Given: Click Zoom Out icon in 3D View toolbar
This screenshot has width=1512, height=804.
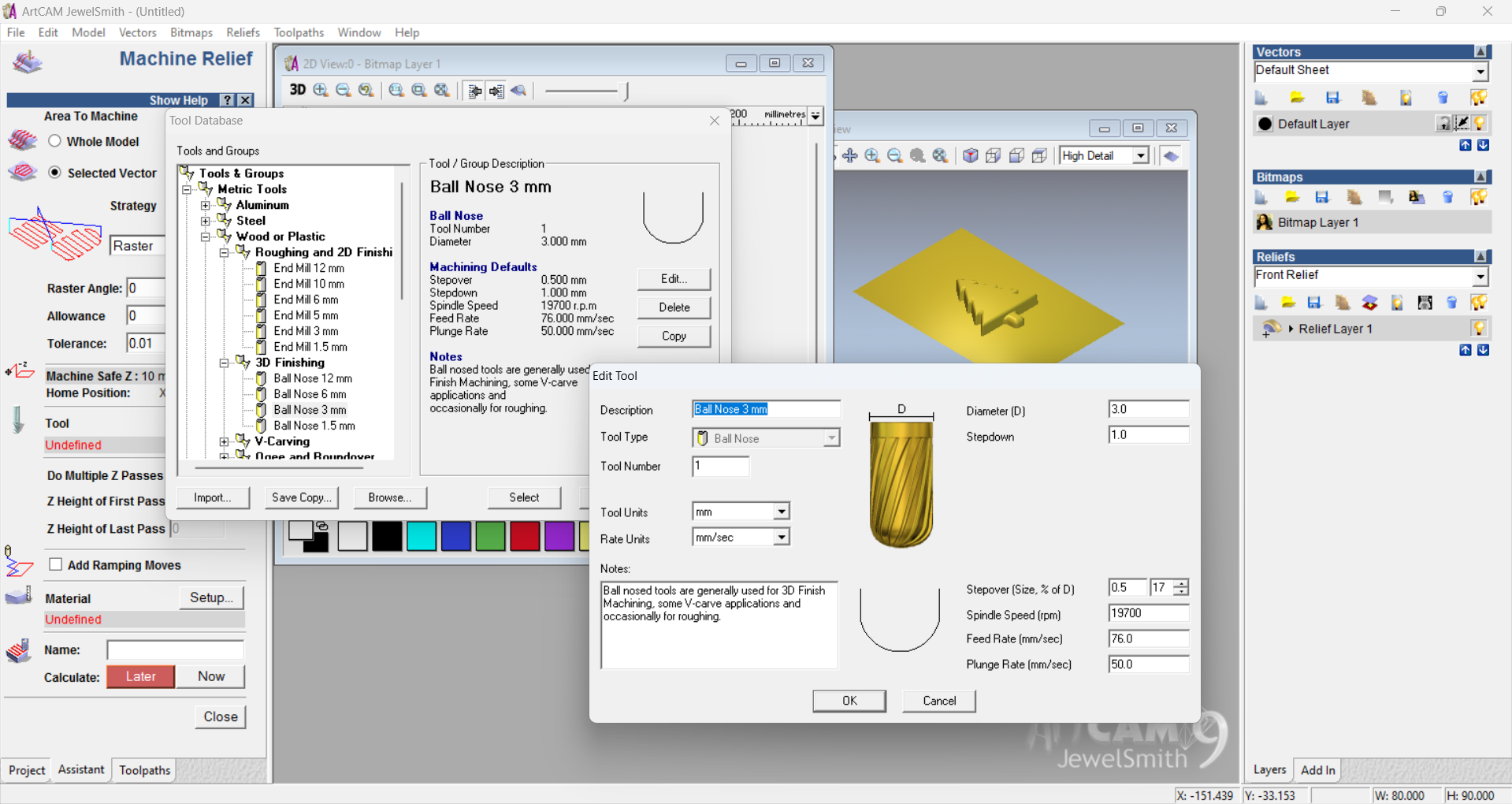Looking at the screenshot, I should click(x=895, y=155).
